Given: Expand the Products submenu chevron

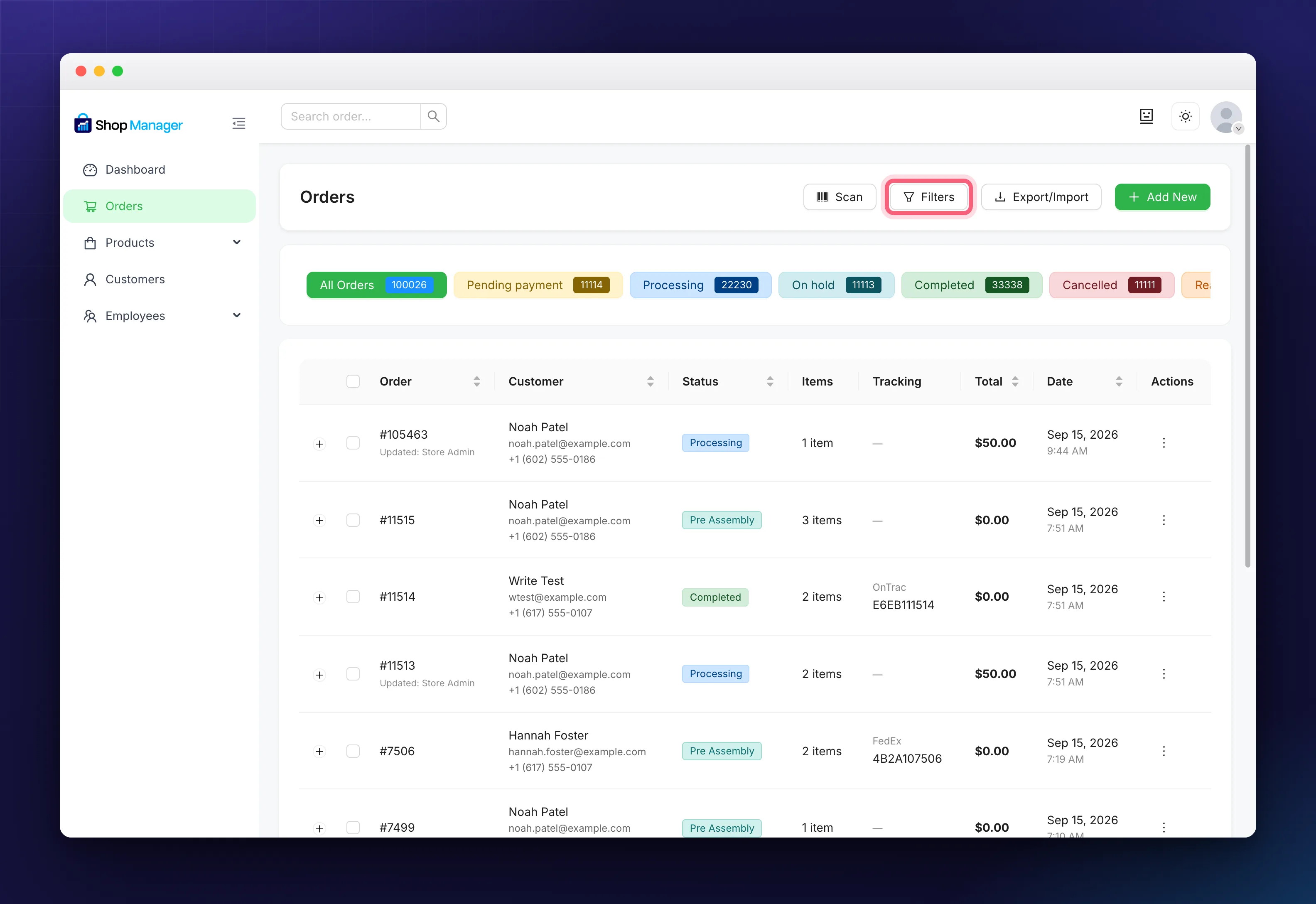Looking at the screenshot, I should [x=237, y=243].
